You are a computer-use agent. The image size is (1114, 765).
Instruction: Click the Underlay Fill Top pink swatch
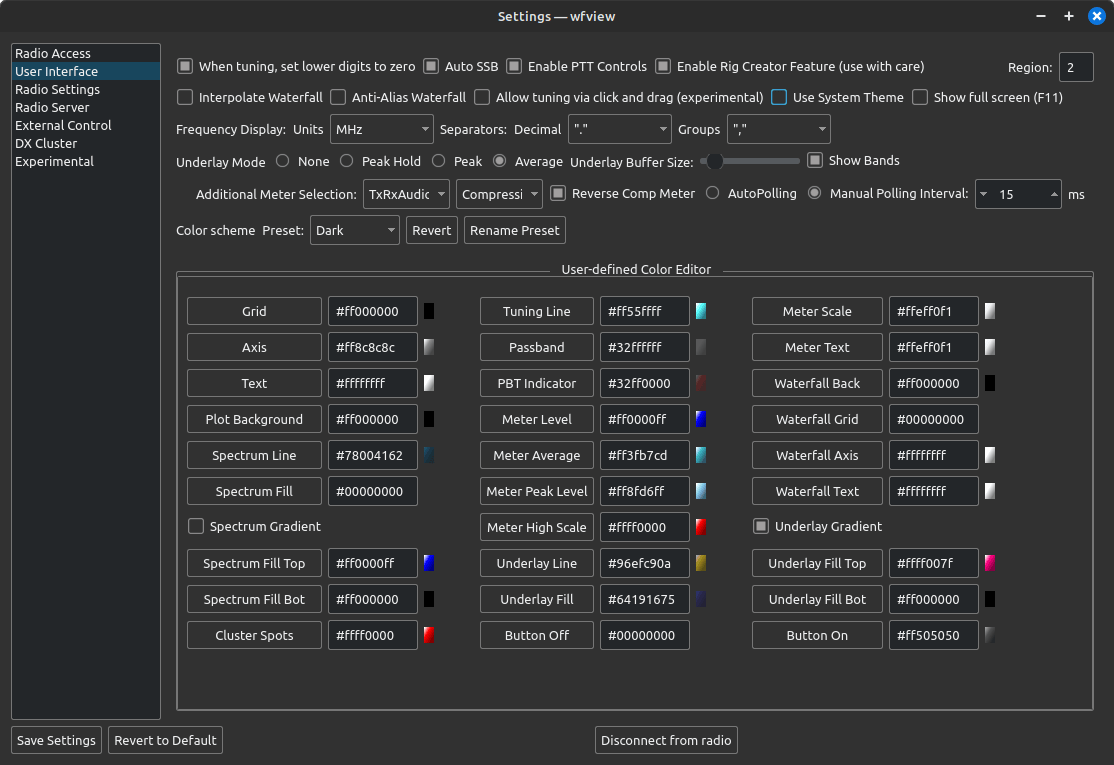coord(990,563)
